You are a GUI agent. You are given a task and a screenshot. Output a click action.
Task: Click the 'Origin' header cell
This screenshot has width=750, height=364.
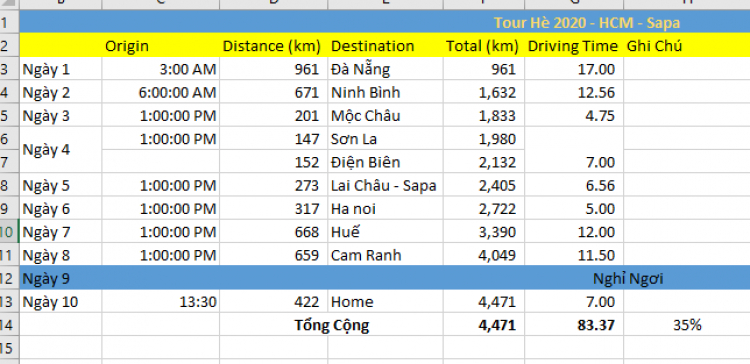pyautogui.click(x=160, y=46)
